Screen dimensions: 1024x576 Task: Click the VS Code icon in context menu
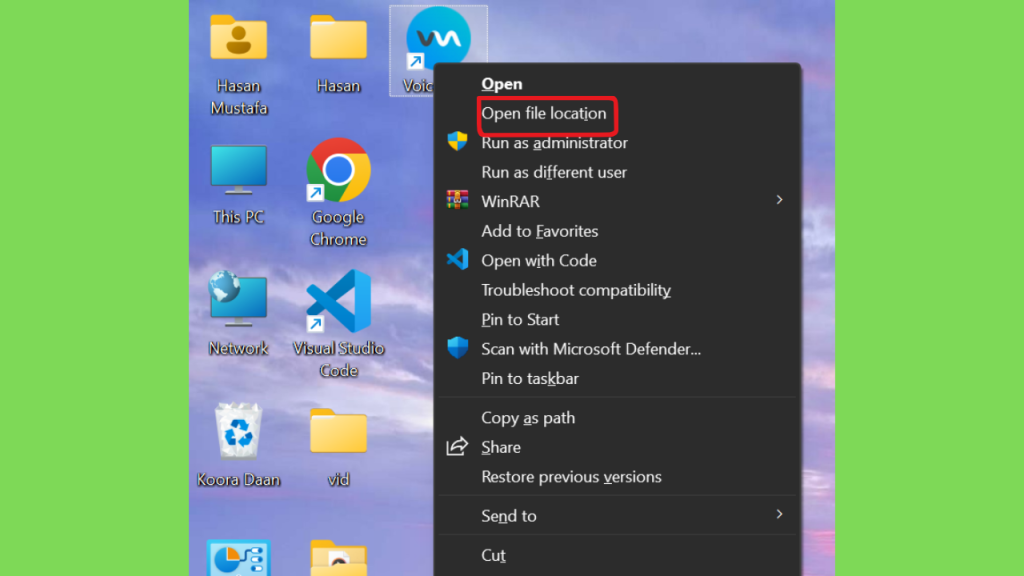[457, 259]
